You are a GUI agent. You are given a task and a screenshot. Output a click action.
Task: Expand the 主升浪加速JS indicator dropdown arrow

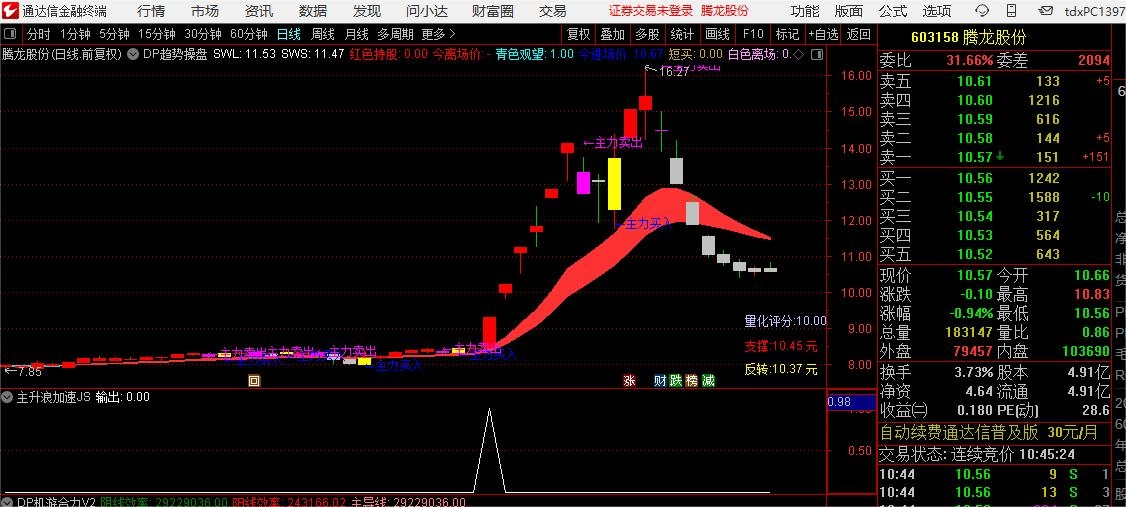(x=8, y=397)
